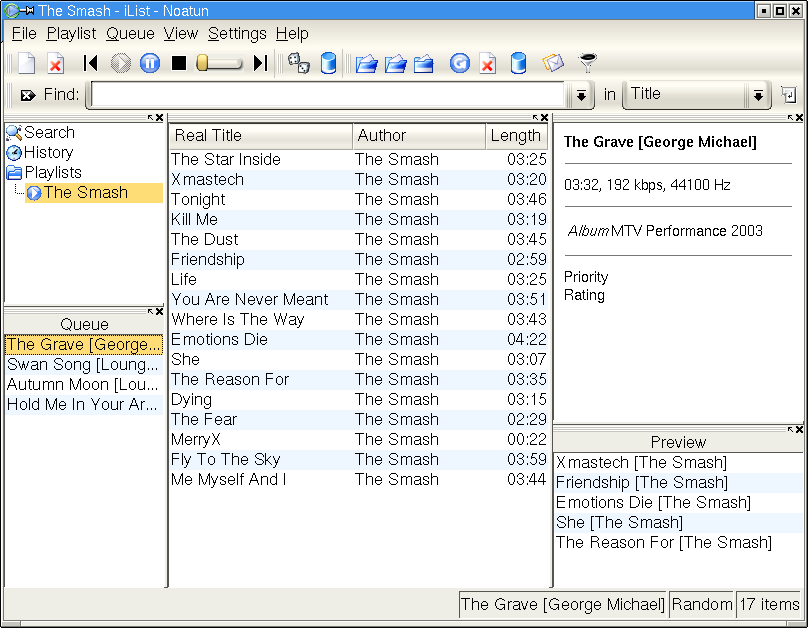The width and height of the screenshot is (808, 628).
Task: Click the first page-with-red-X toolbar icon
Action: [55, 63]
